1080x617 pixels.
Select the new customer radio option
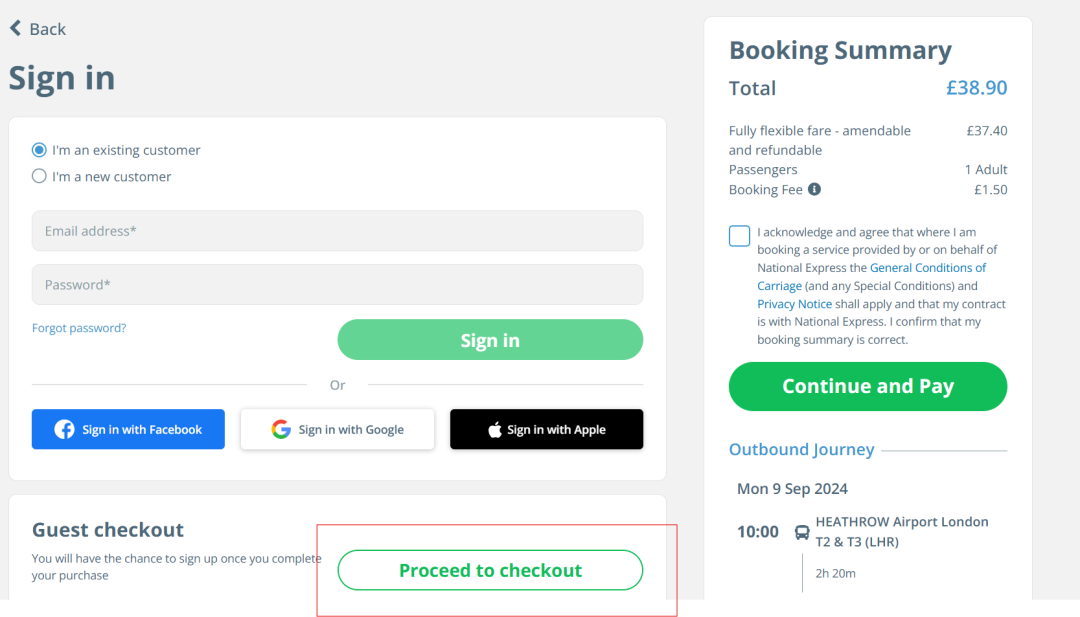(39, 176)
